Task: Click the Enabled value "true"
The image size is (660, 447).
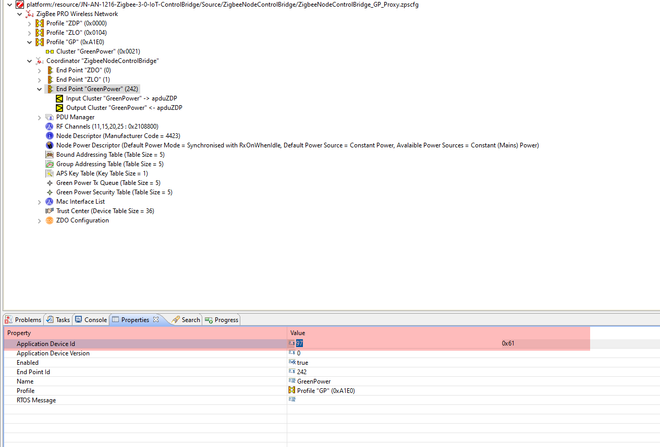Action: [303, 363]
